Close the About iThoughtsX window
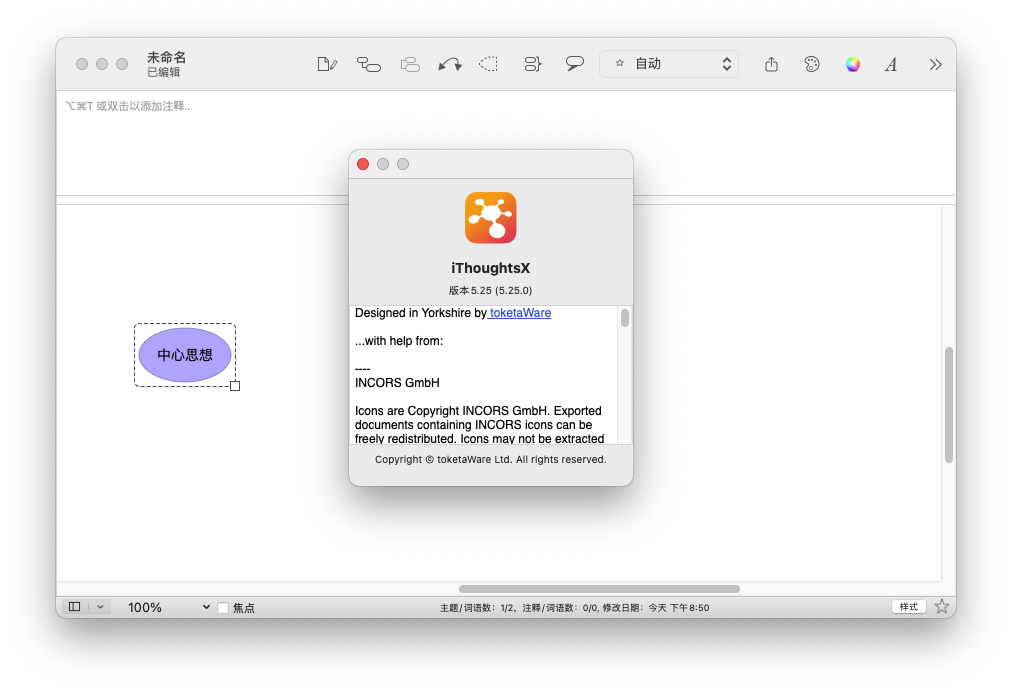 [x=363, y=164]
